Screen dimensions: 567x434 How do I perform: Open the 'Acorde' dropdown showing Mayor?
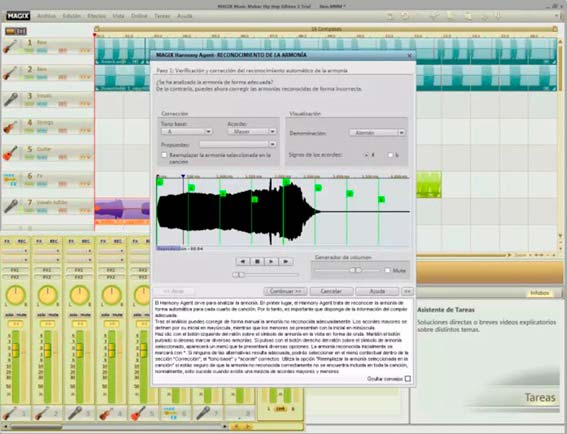(x=252, y=132)
